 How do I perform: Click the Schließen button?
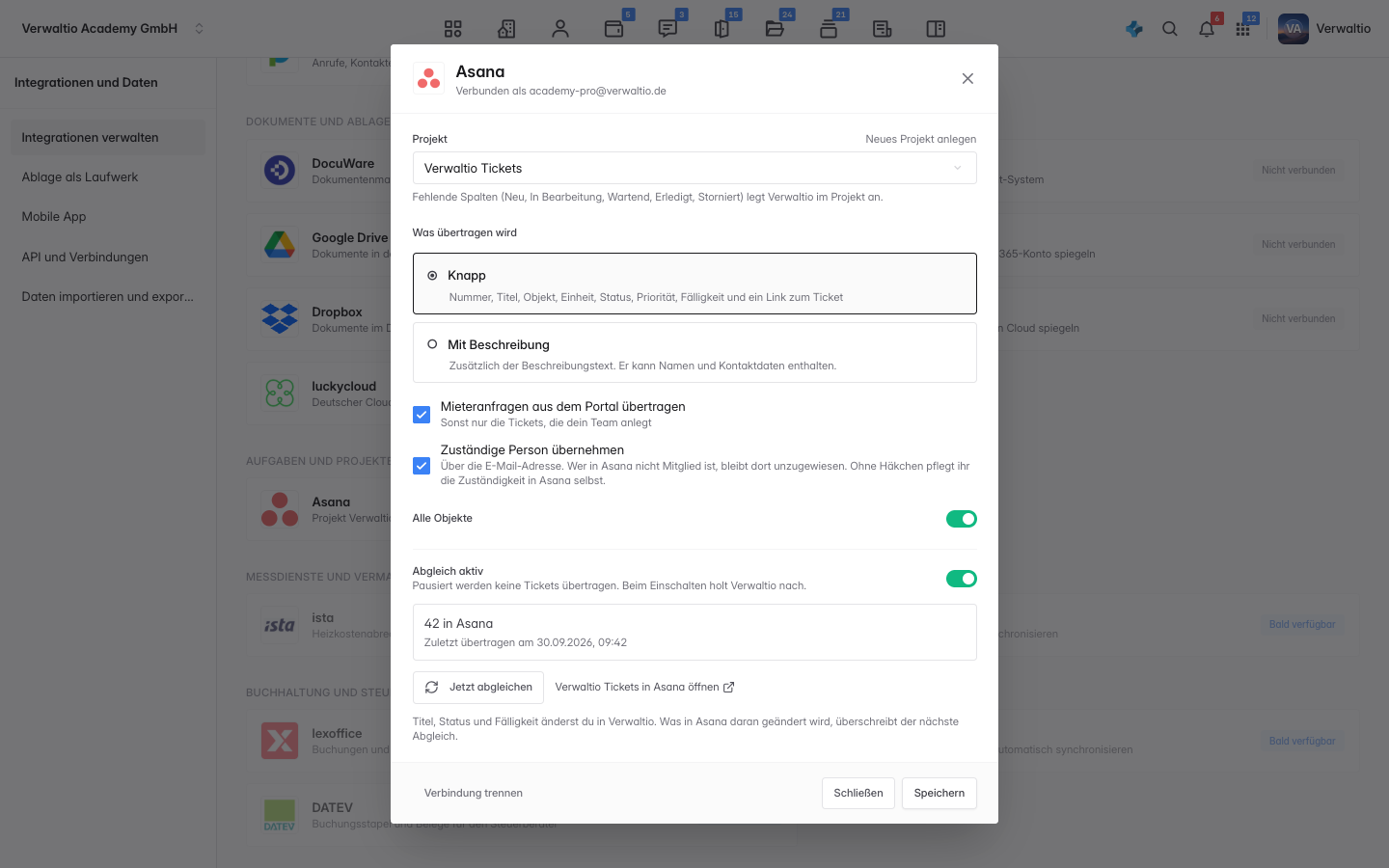[x=858, y=793]
